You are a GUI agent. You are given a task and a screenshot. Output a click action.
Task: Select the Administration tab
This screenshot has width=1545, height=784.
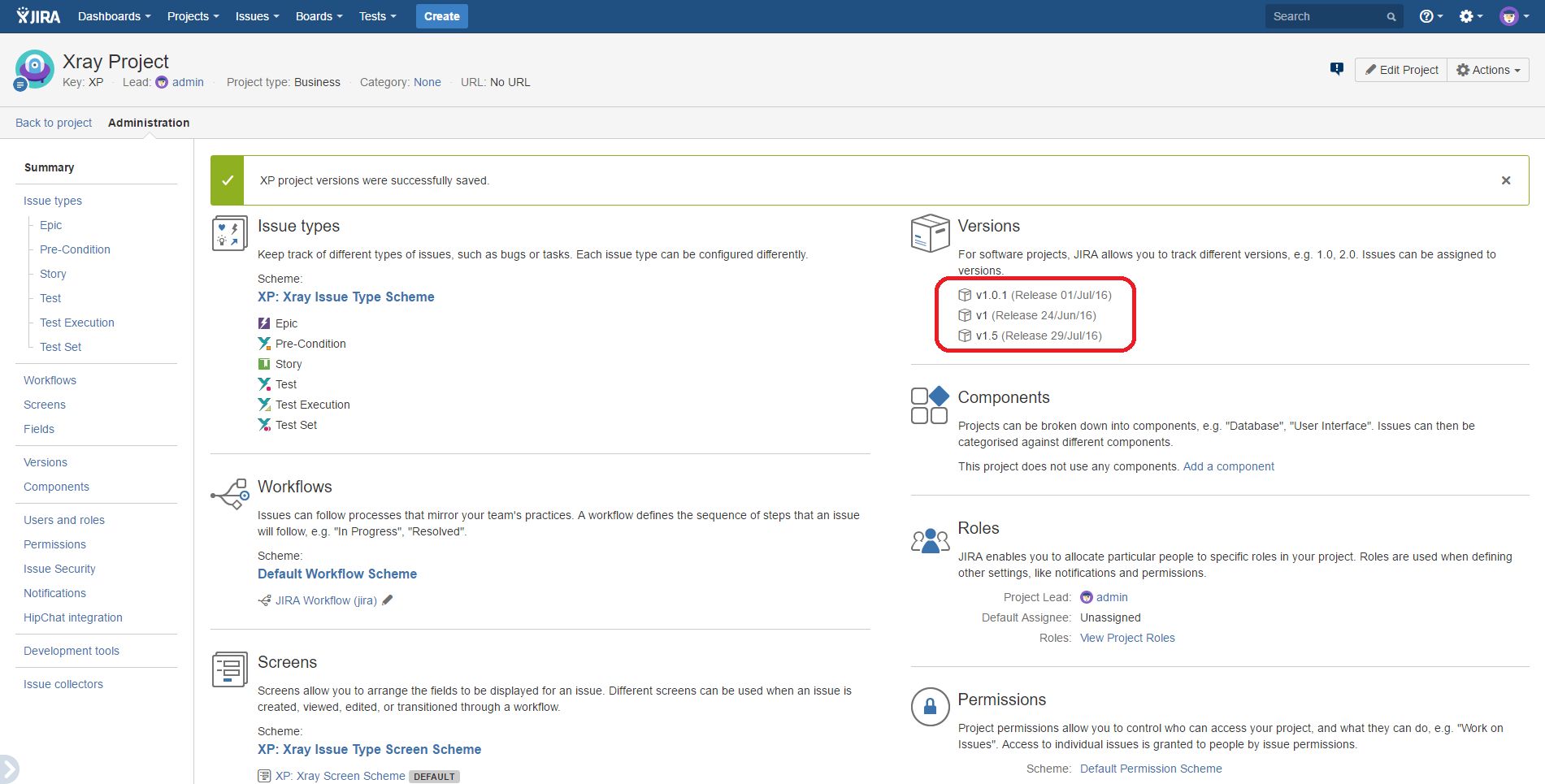pyautogui.click(x=149, y=123)
